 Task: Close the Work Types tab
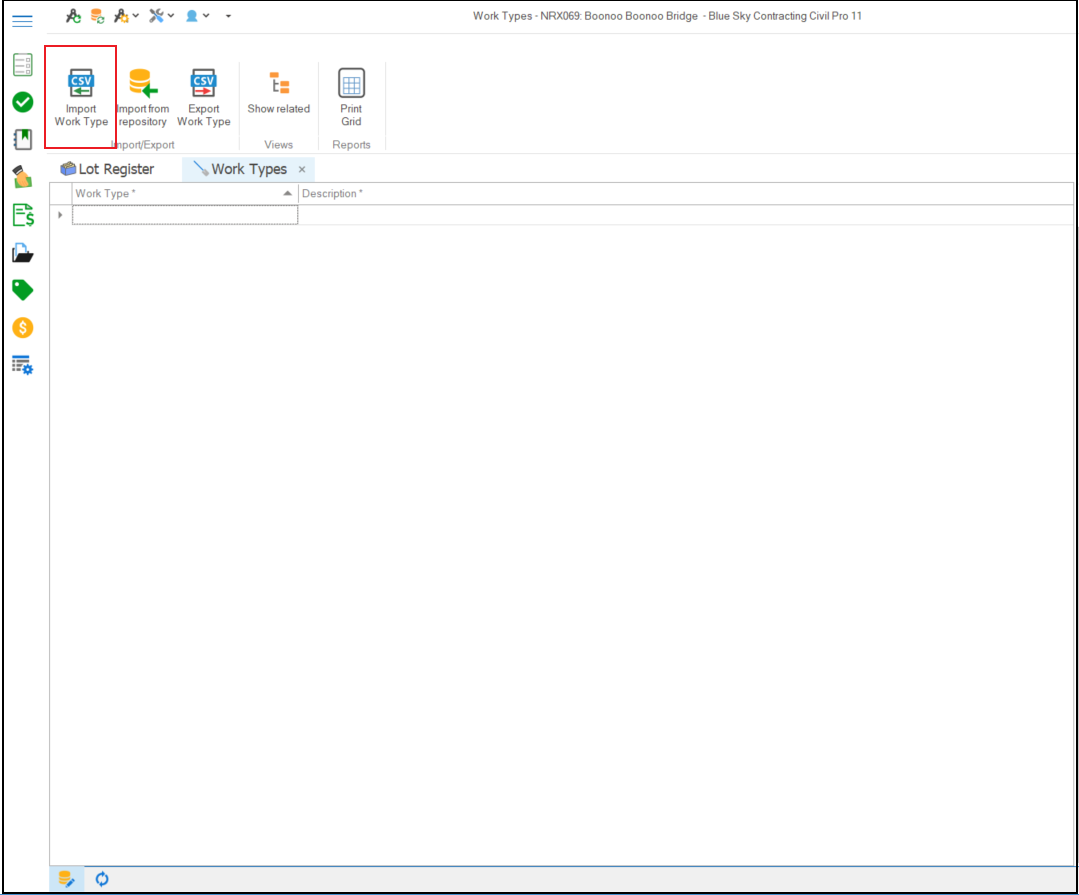click(x=302, y=170)
